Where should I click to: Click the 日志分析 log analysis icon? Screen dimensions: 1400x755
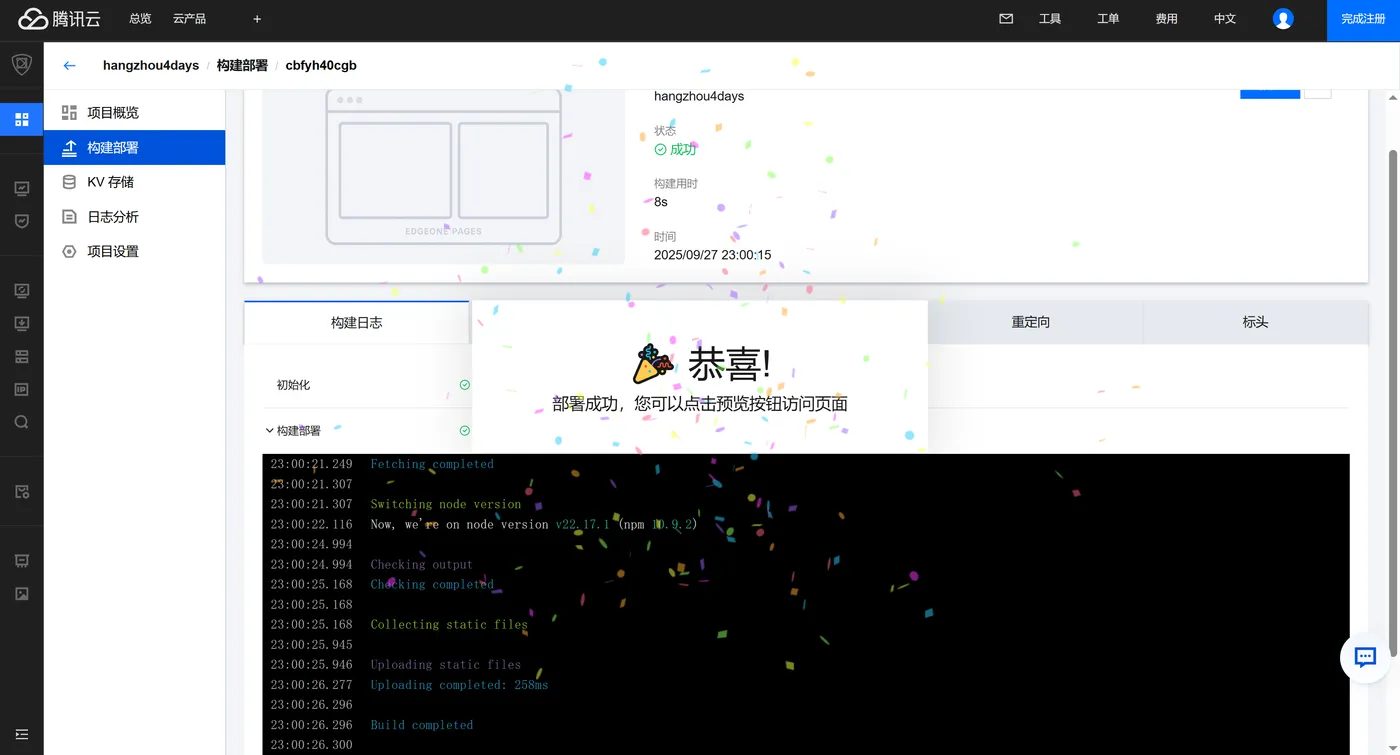[x=68, y=216]
